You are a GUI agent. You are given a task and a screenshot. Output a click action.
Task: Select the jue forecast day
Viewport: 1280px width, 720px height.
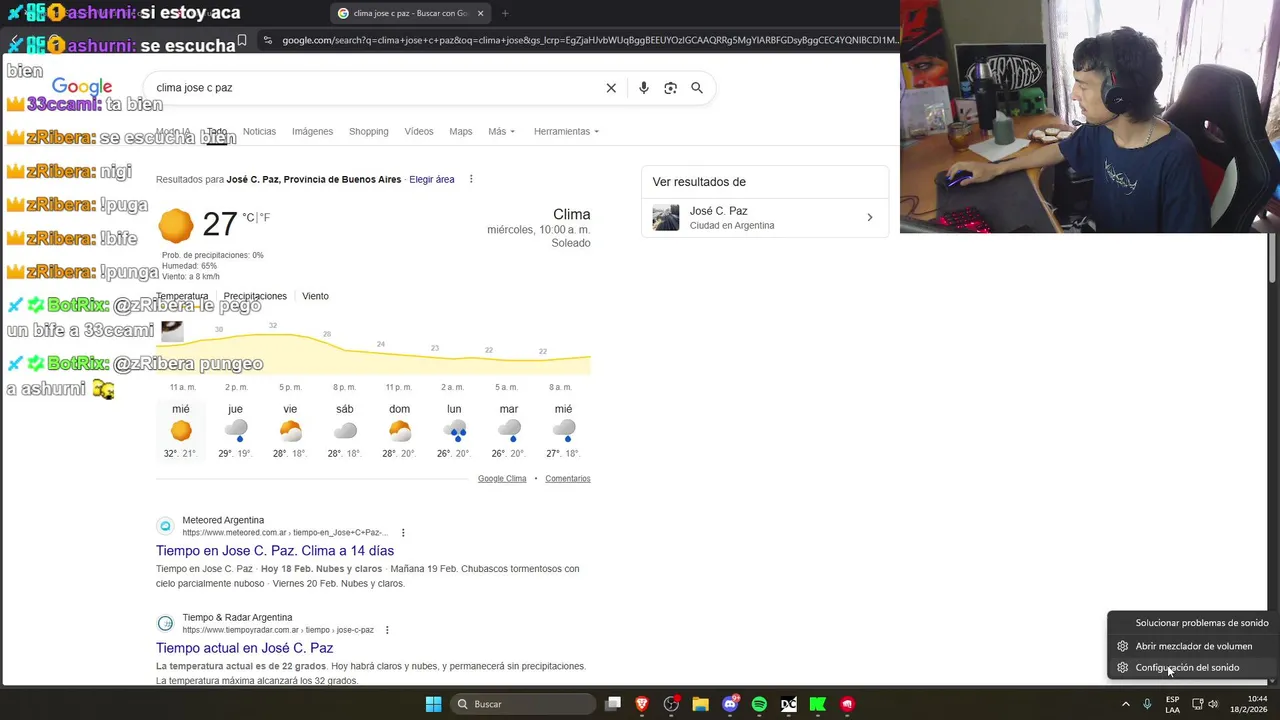click(236, 431)
